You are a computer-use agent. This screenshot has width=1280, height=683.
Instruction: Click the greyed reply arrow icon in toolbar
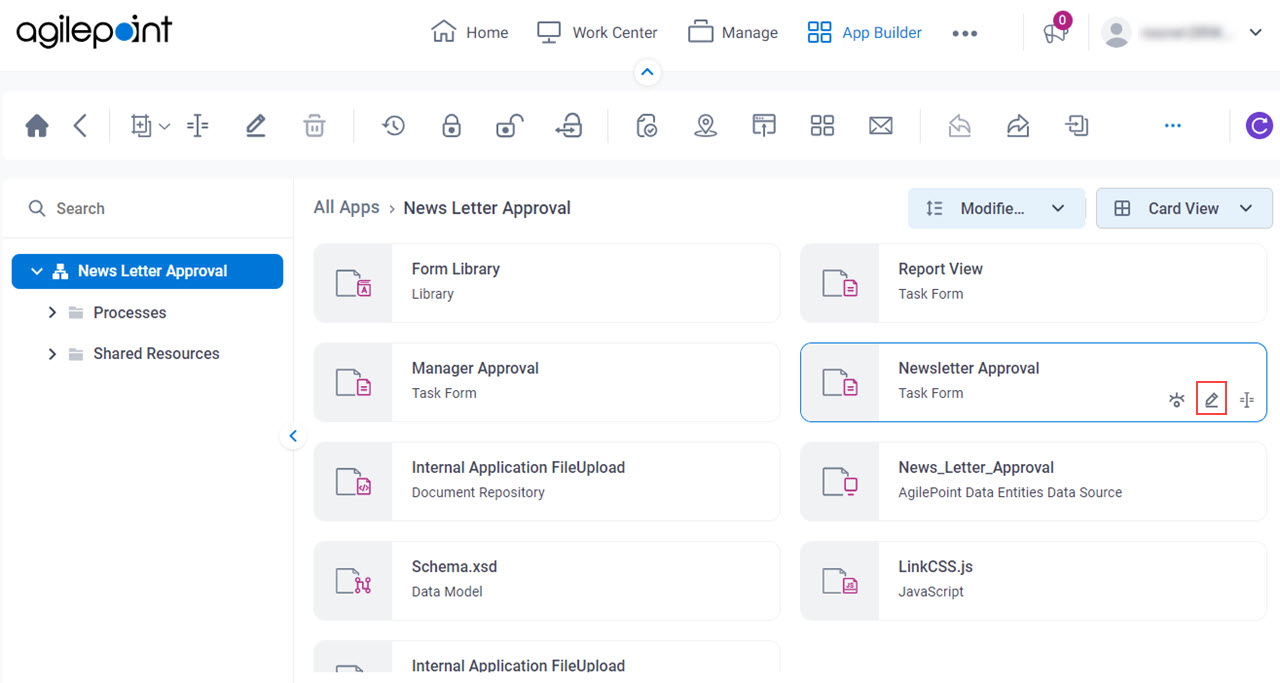click(x=960, y=126)
